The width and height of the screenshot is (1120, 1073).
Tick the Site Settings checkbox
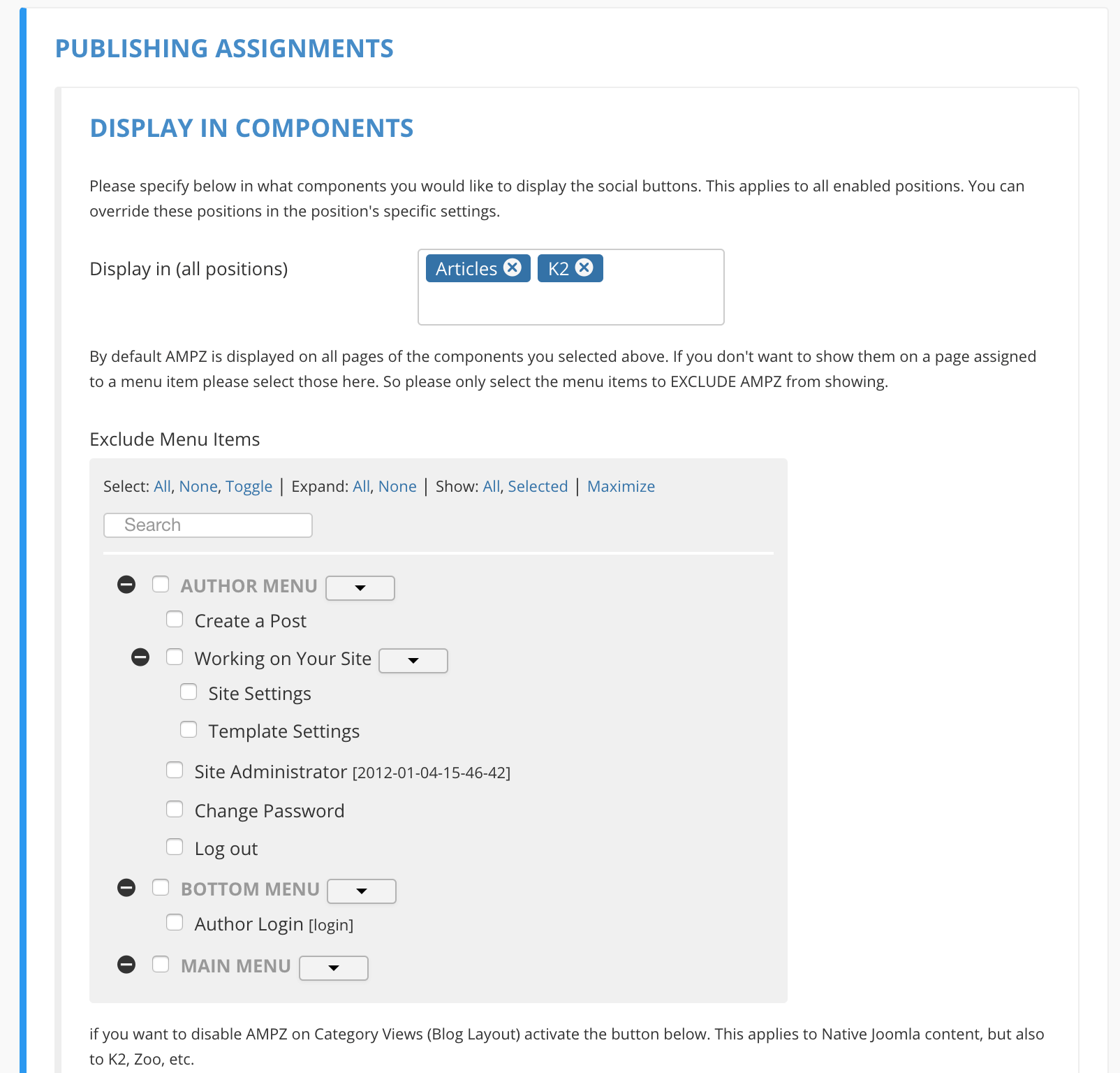pos(189,692)
